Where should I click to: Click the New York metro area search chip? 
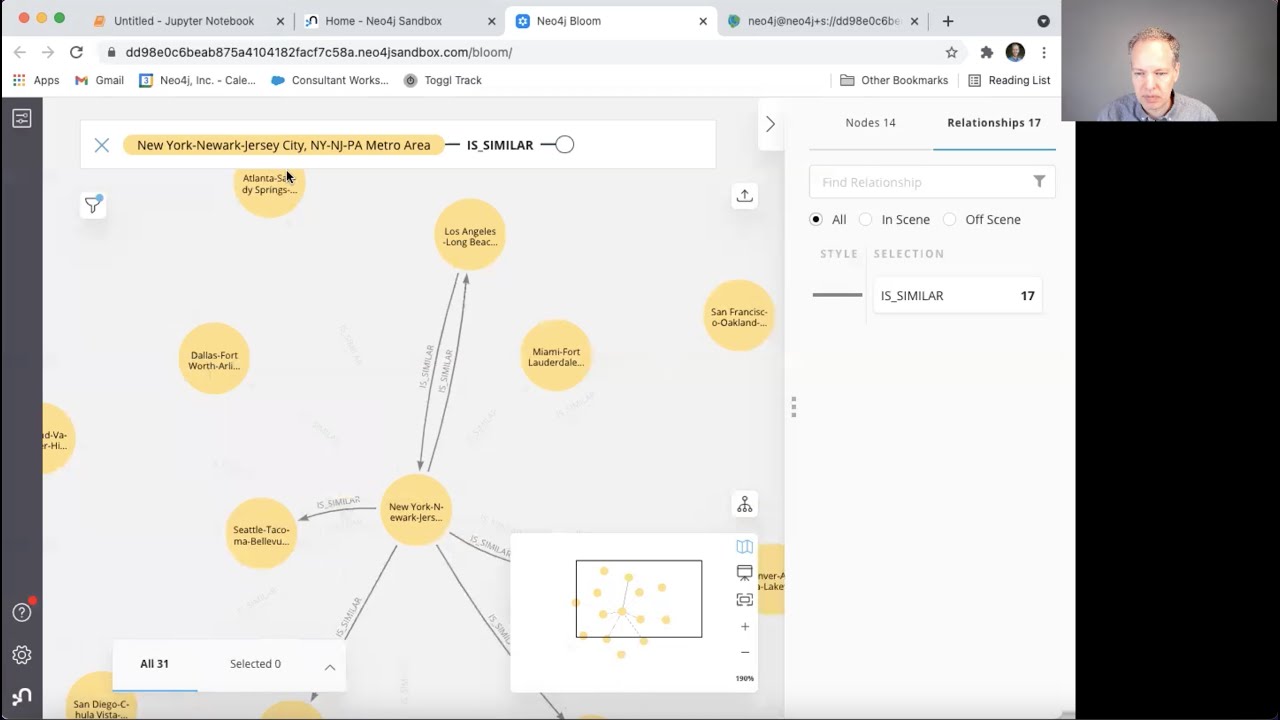tap(284, 145)
